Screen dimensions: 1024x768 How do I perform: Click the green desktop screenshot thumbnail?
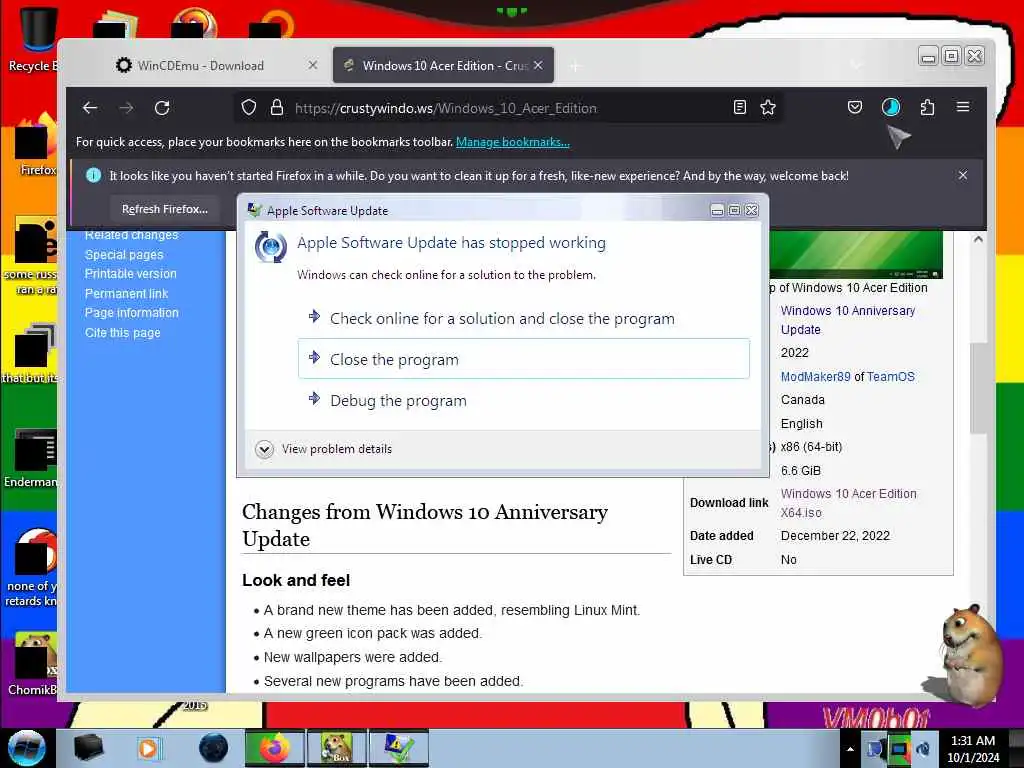tap(856, 254)
